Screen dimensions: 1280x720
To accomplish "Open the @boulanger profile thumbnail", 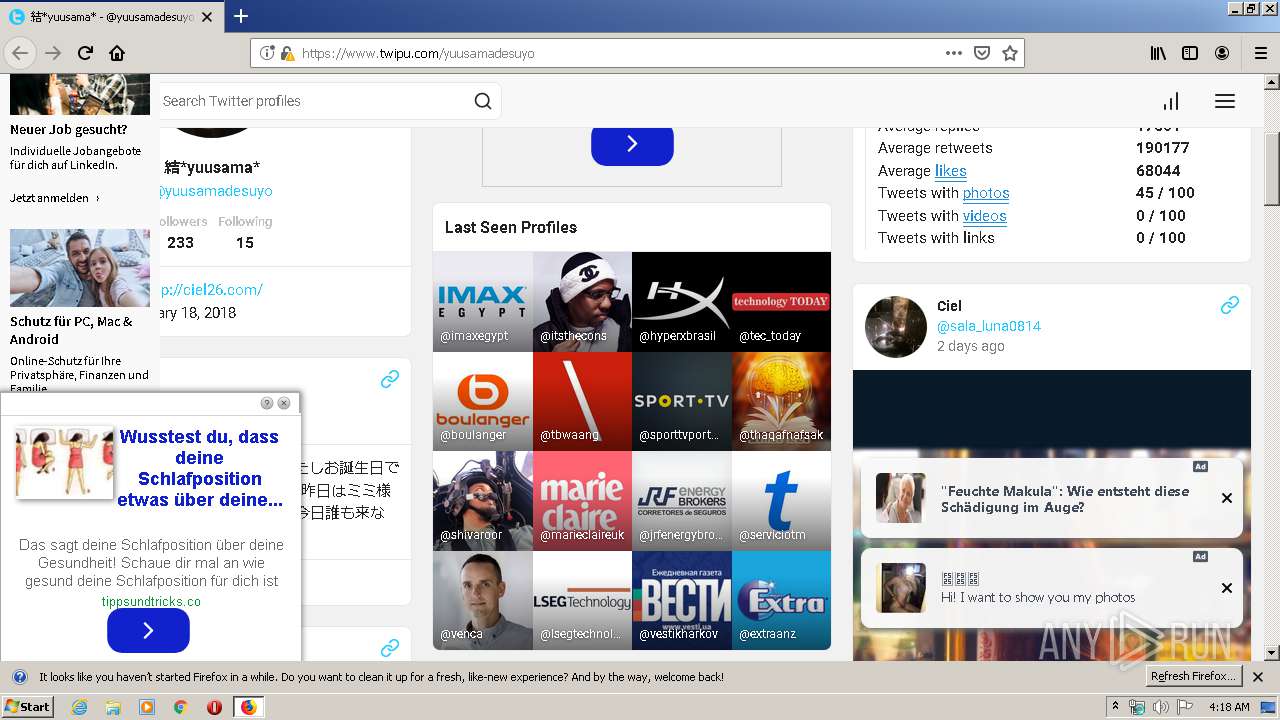I will pos(483,401).
